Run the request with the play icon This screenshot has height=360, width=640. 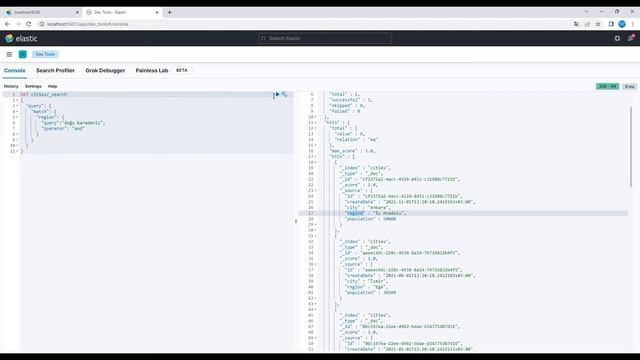click(x=278, y=94)
